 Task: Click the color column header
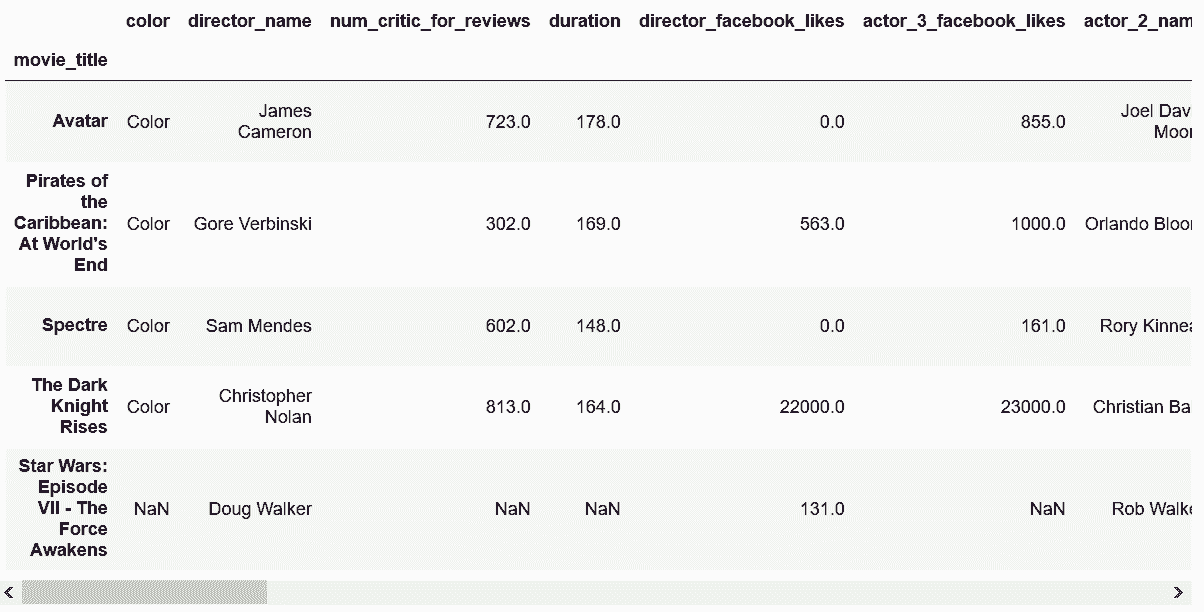pyautogui.click(x=148, y=21)
